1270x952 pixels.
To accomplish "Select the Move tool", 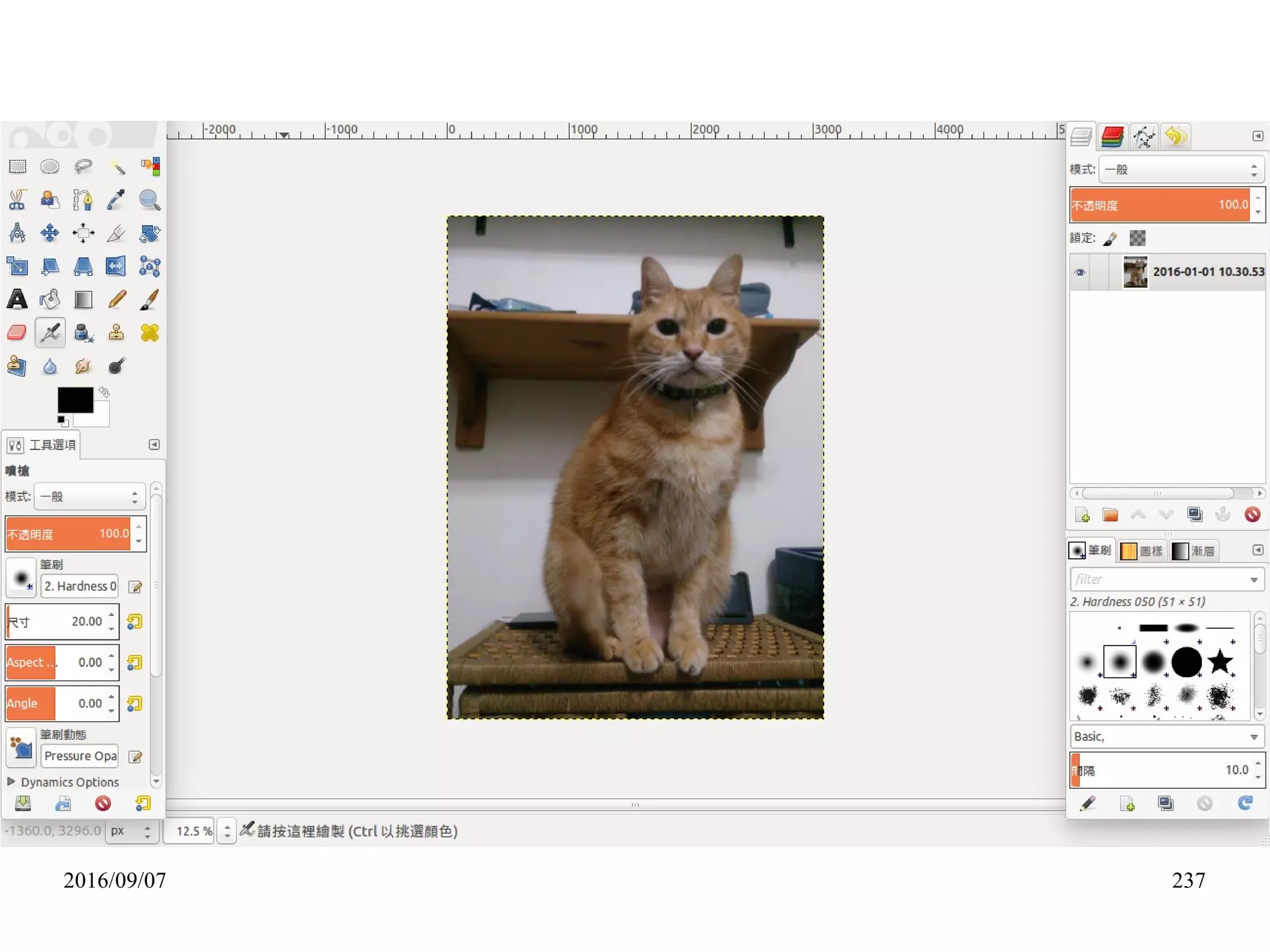I will tap(50, 233).
